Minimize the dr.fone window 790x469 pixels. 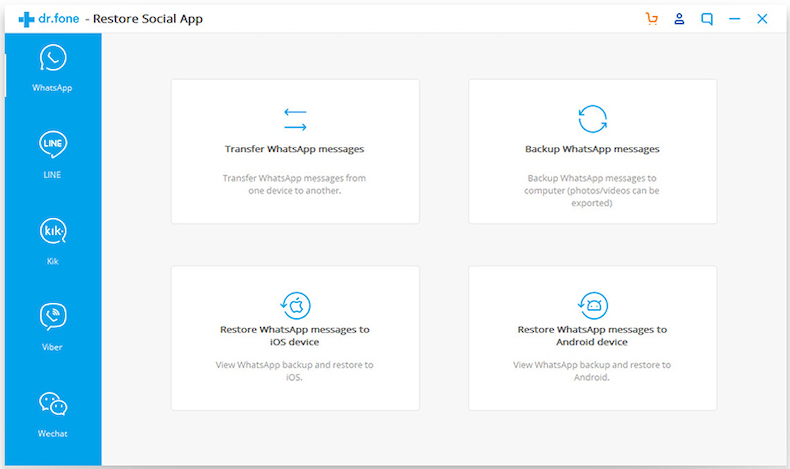point(735,19)
